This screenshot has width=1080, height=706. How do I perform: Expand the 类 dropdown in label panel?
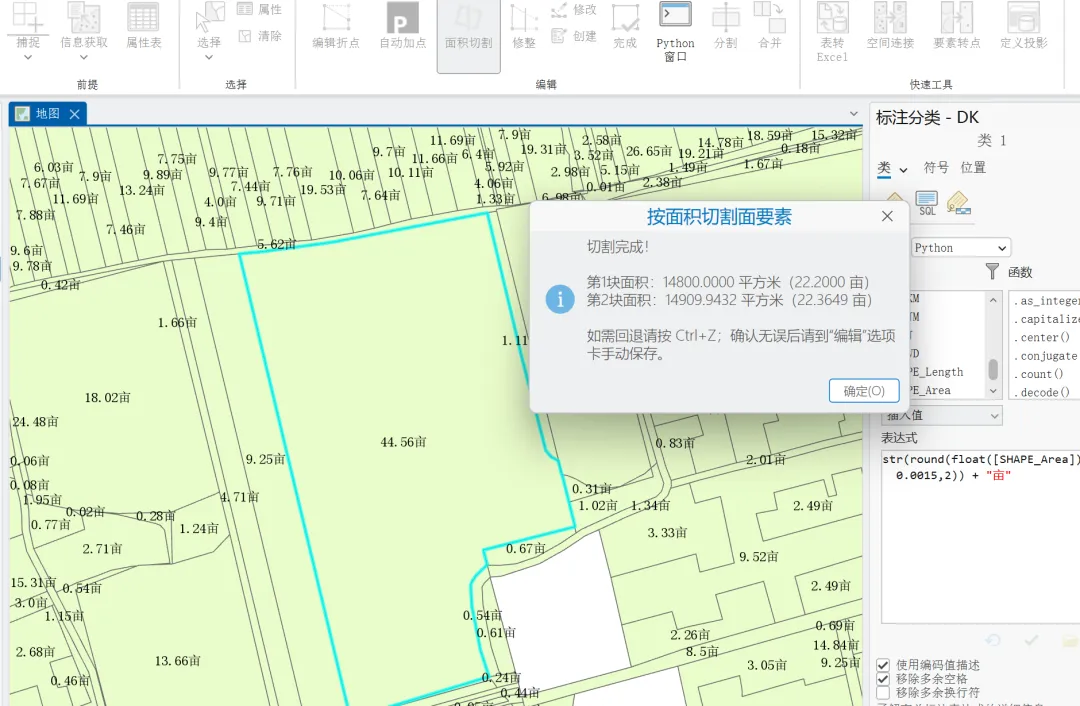[x=893, y=168]
